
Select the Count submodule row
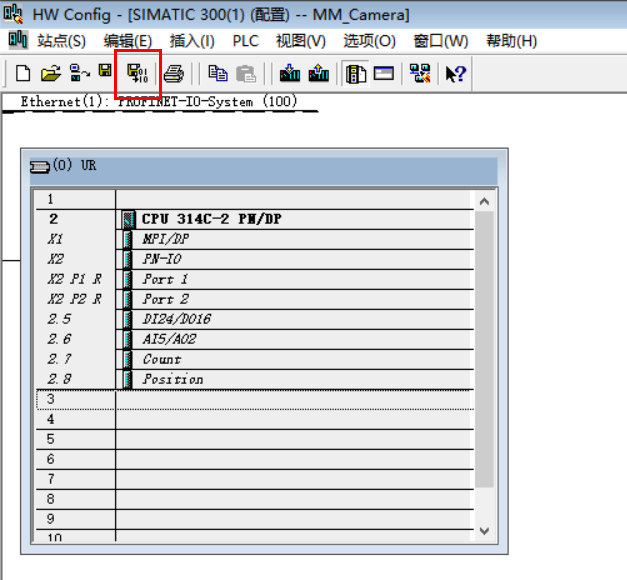pyautogui.click(x=255, y=359)
